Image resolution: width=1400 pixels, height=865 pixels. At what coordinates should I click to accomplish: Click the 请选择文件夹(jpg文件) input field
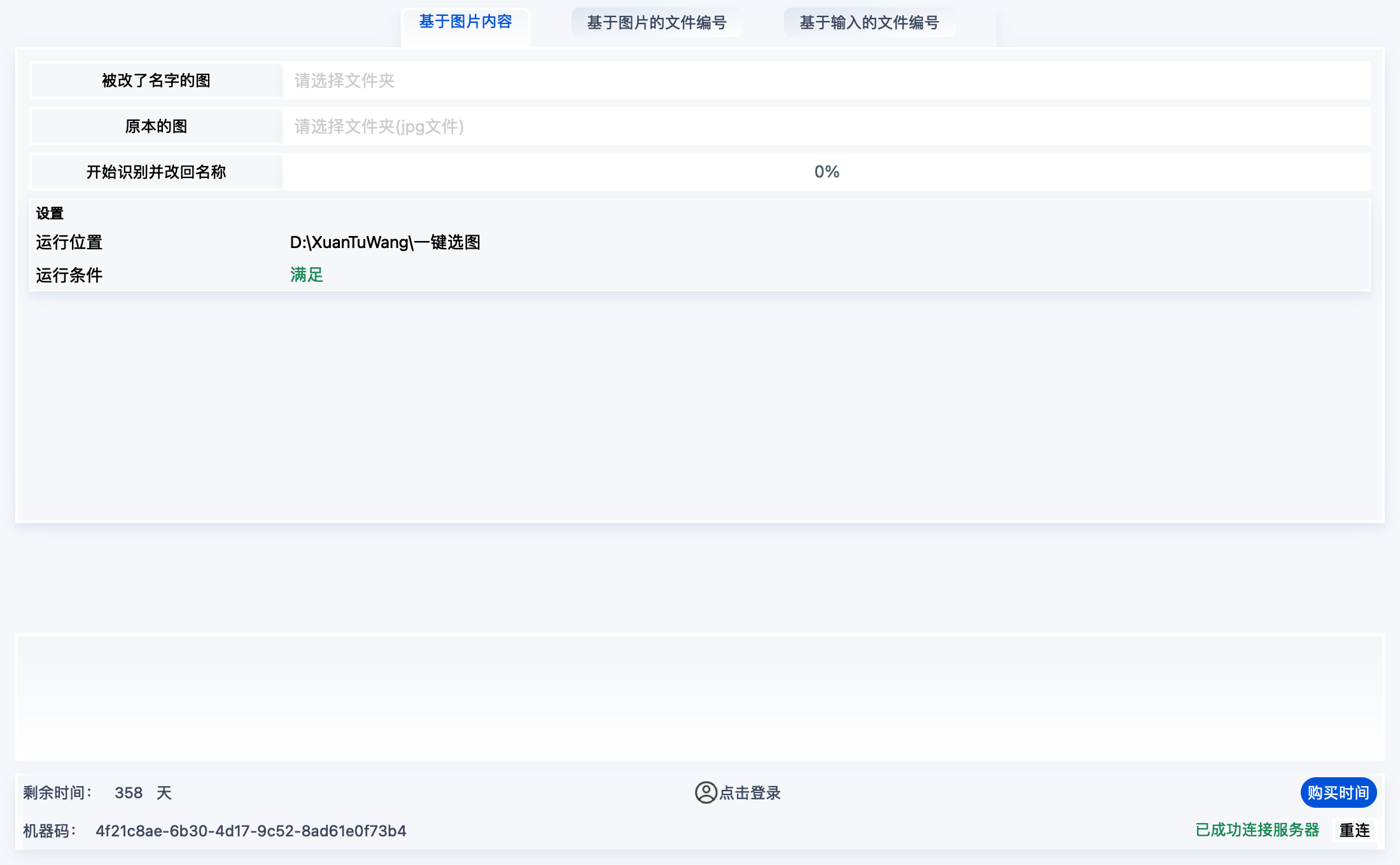tap(827, 127)
